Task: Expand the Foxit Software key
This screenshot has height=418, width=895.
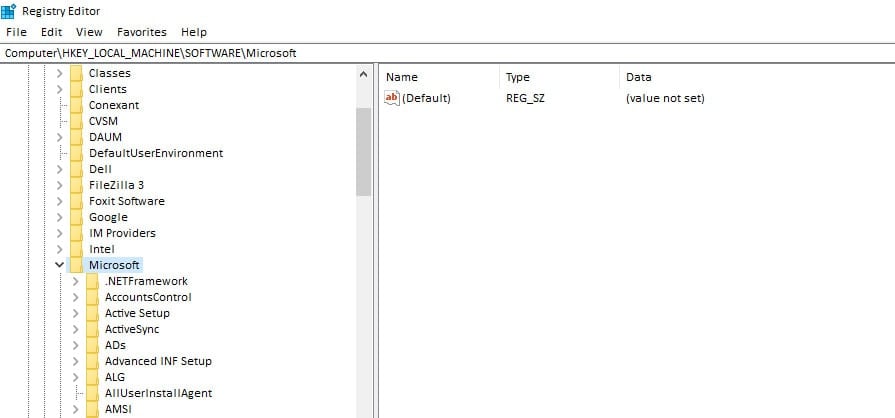Action: point(59,201)
